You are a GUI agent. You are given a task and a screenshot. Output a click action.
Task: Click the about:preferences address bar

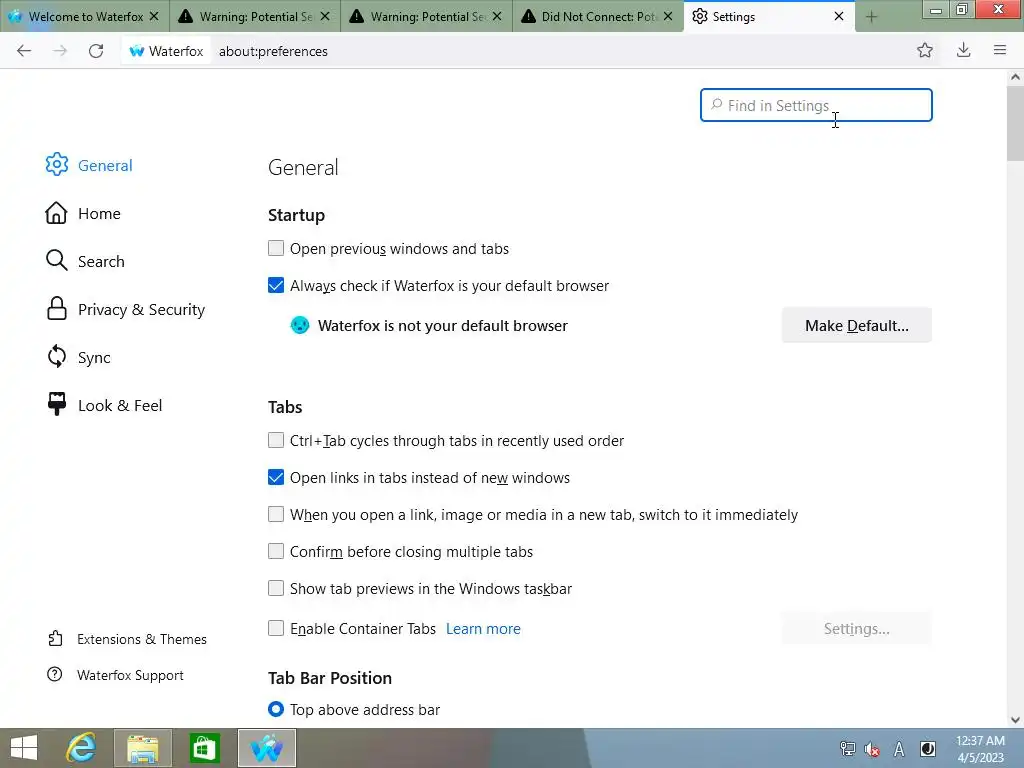pyautogui.click(x=562, y=51)
